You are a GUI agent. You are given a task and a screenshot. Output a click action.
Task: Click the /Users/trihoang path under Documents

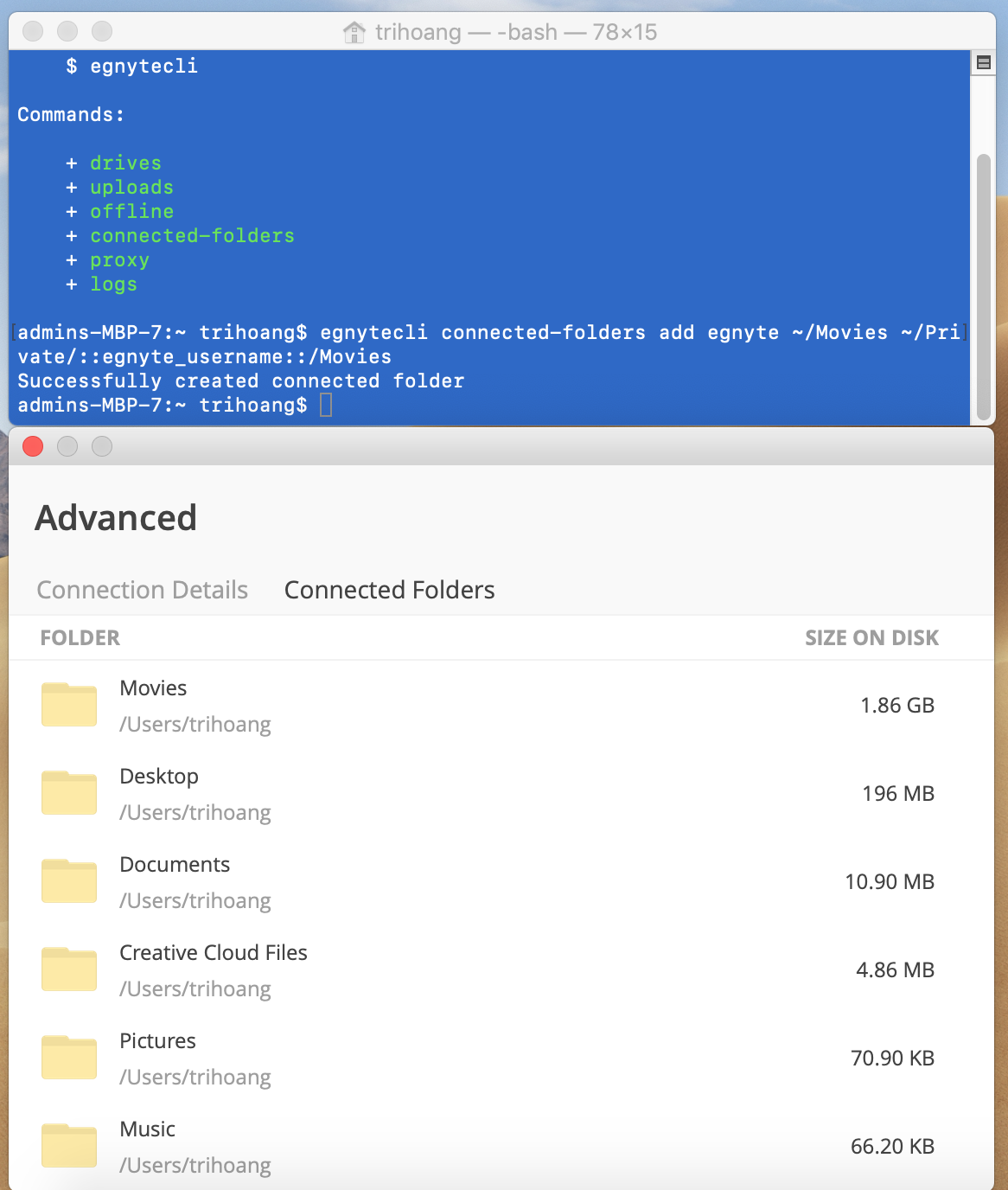coord(195,900)
